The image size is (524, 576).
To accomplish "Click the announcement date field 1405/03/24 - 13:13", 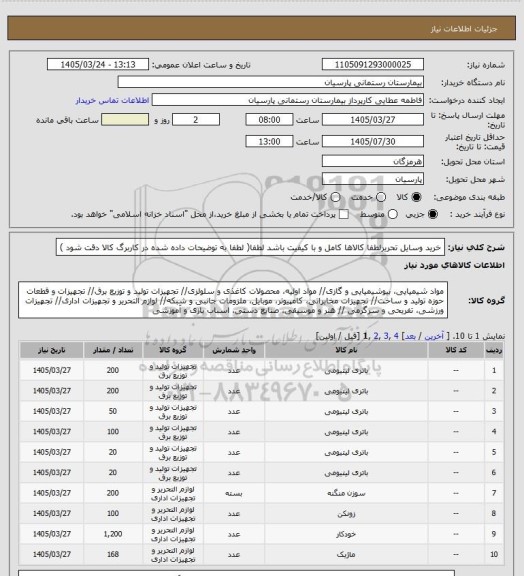I will coord(98,64).
